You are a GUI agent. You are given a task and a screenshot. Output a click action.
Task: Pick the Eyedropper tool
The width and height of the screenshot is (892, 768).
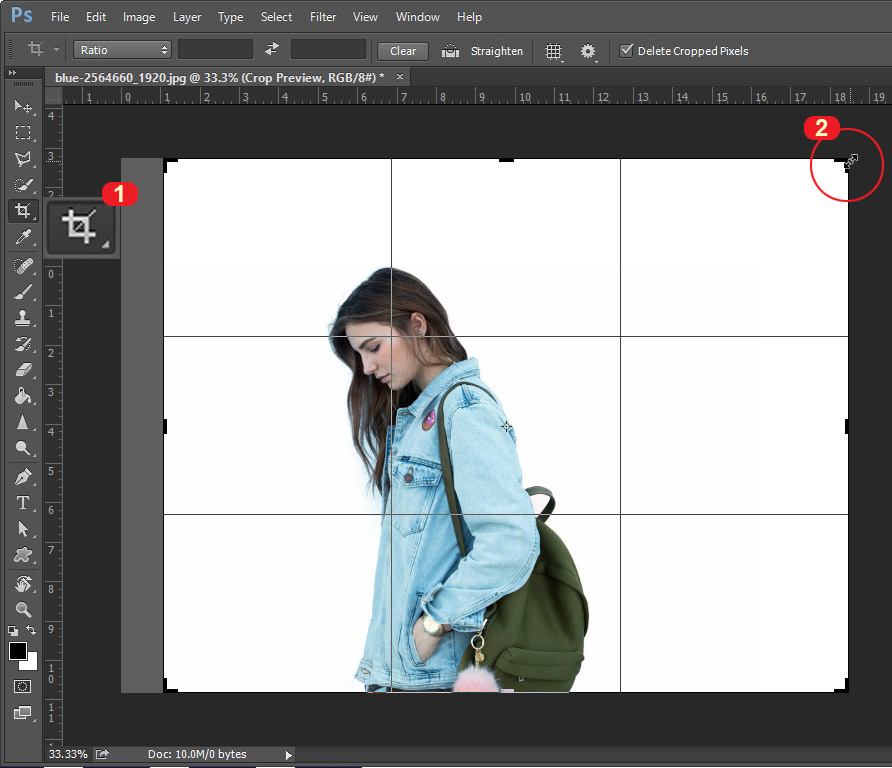coord(23,237)
